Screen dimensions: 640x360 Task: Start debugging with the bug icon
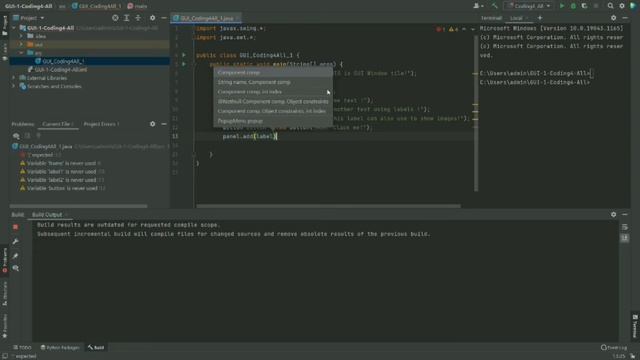point(573,6)
